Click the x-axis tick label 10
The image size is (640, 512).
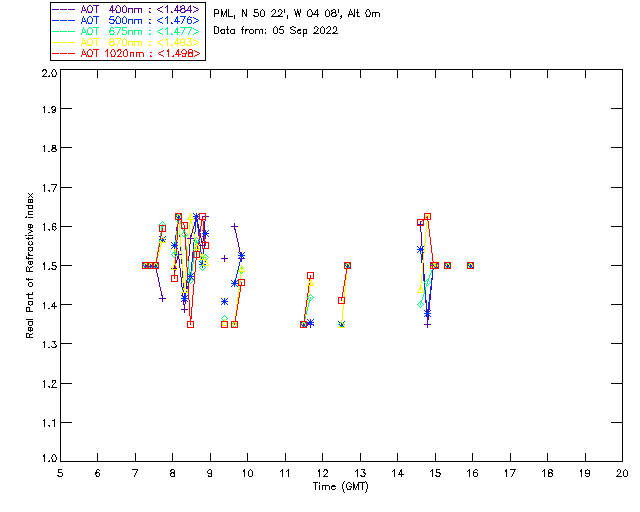click(x=247, y=473)
